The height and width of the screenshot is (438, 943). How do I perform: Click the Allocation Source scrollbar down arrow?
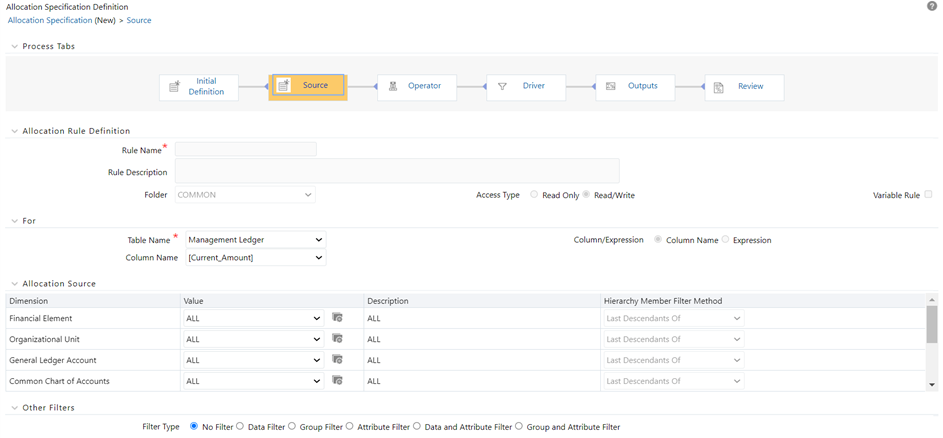click(x=932, y=384)
